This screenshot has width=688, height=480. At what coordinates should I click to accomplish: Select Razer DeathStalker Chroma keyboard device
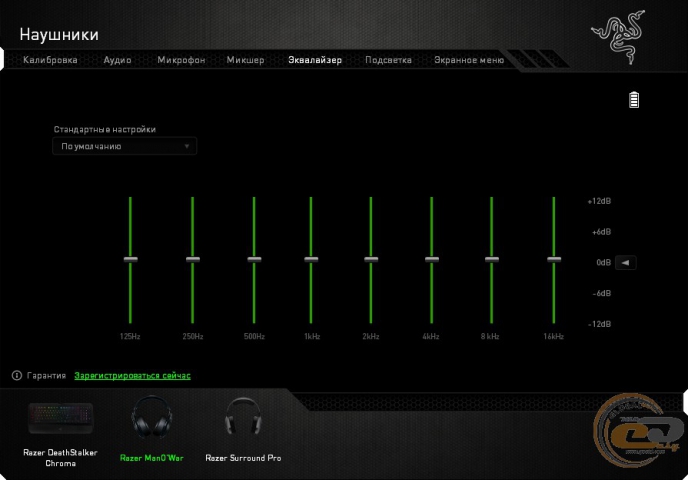point(61,434)
